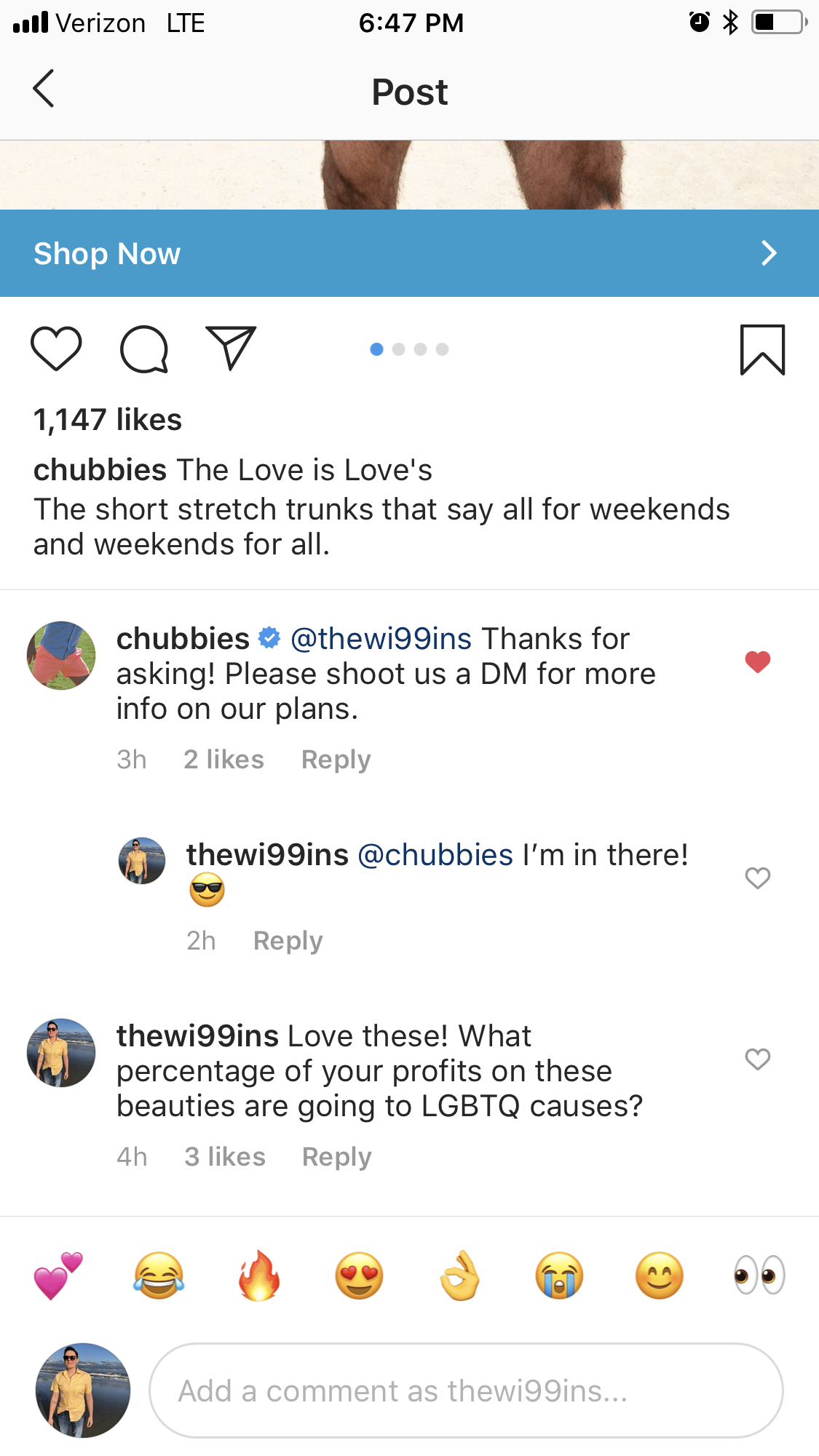Like the LGBTQ causes comment
Image resolution: width=819 pixels, height=1456 pixels.
tap(757, 1059)
